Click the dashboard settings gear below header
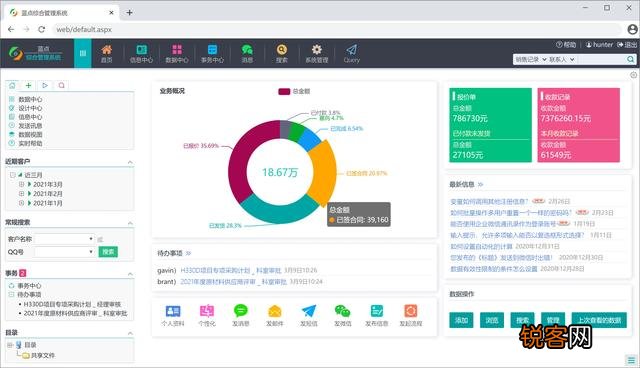The width and height of the screenshot is (640, 368). pyautogui.click(x=633, y=75)
